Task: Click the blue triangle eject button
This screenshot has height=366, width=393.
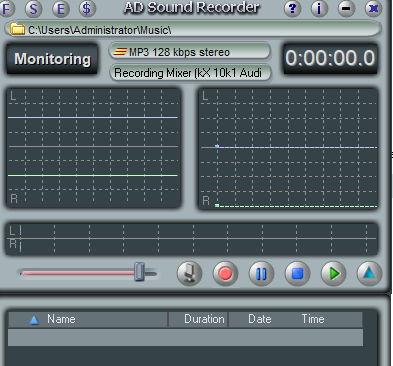Action: 369,274
